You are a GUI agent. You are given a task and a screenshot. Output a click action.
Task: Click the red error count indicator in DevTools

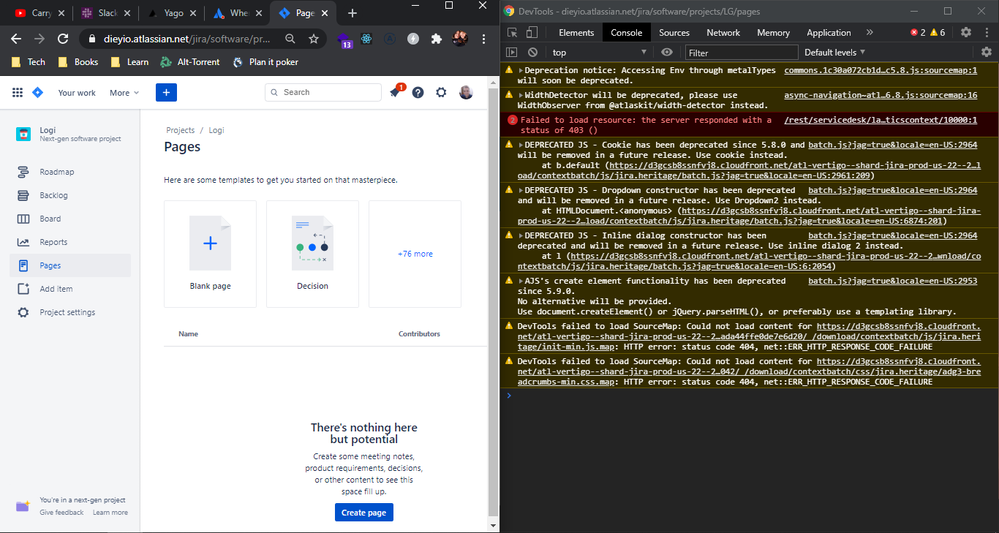point(918,32)
